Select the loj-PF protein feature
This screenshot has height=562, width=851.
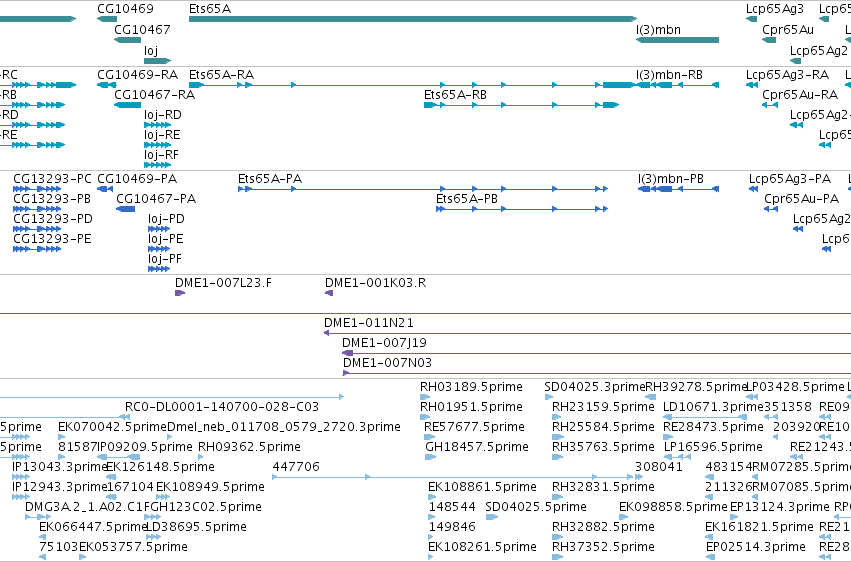(159, 269)
